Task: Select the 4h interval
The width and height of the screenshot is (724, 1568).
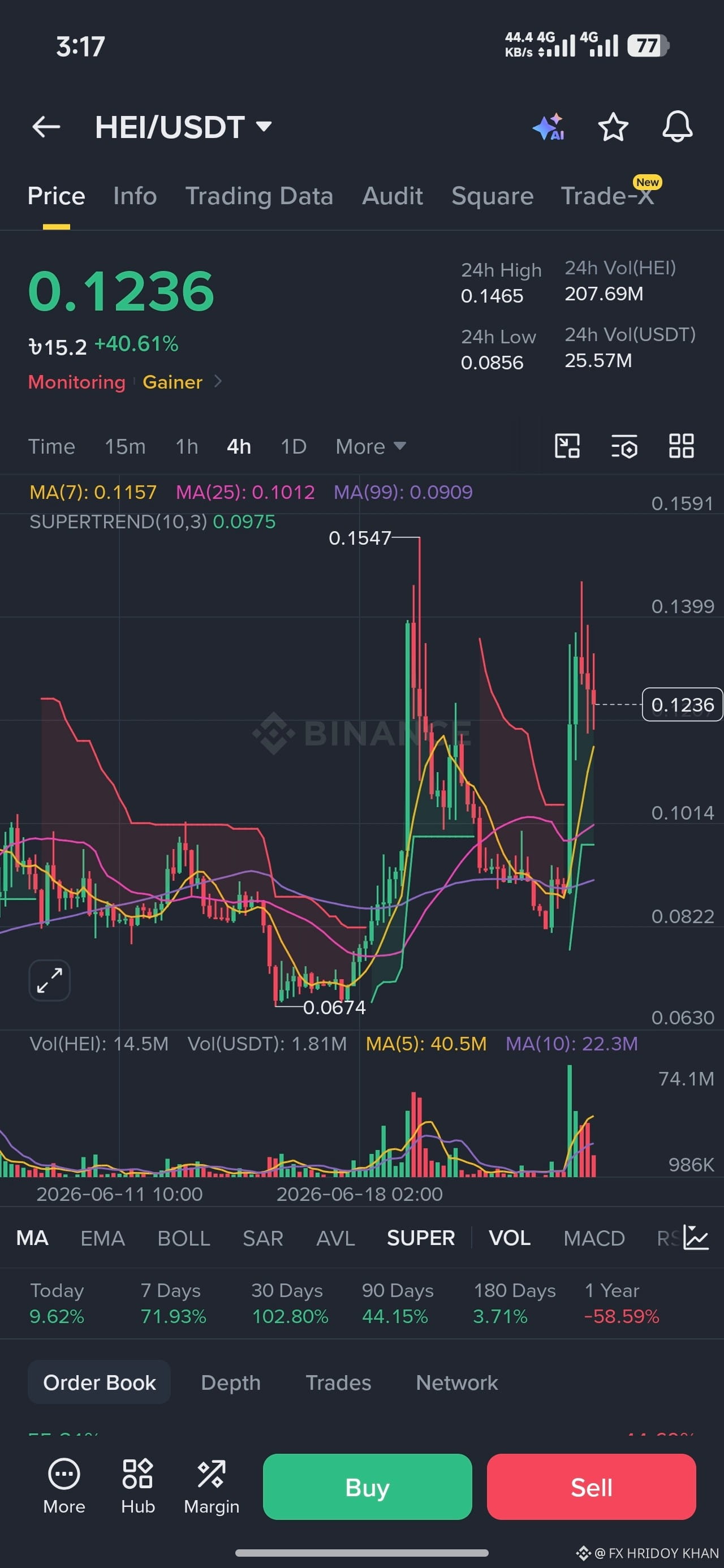Action: [239, 447]
